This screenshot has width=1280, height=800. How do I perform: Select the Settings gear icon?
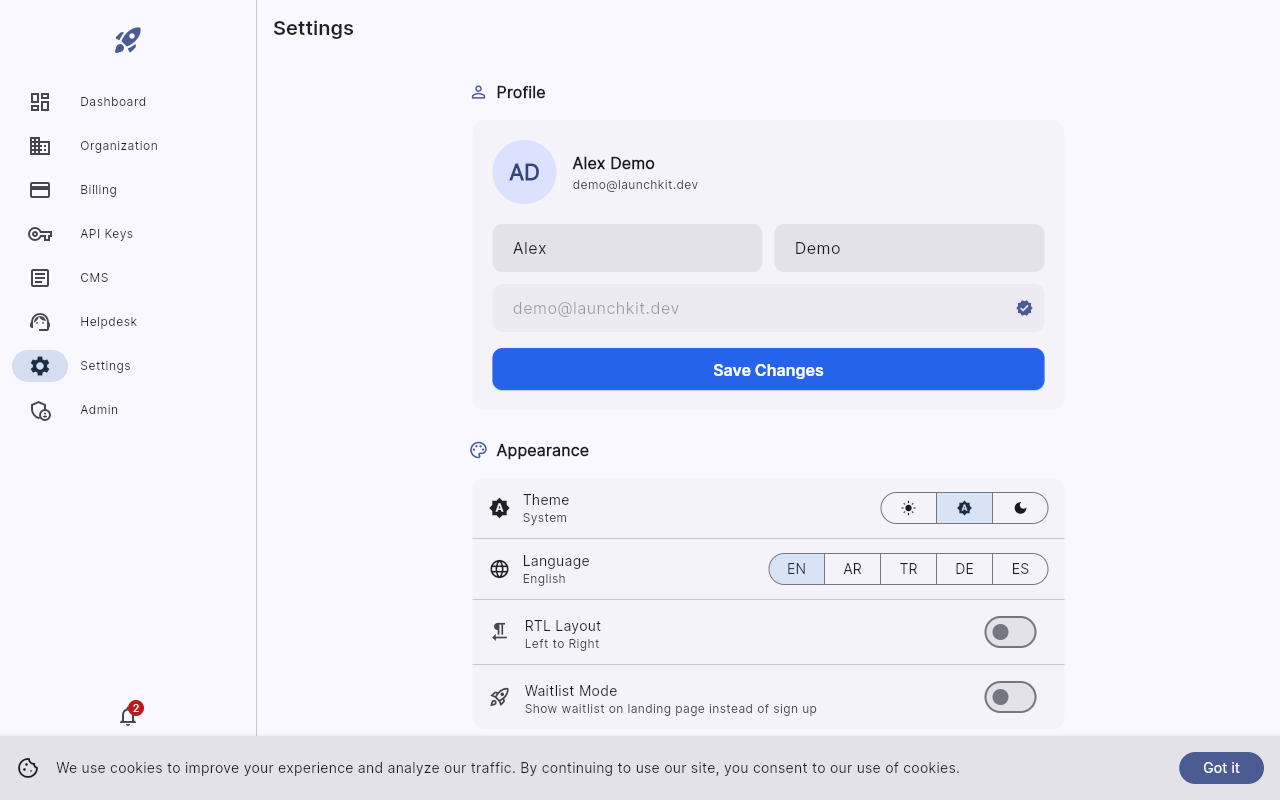(40, 366)
